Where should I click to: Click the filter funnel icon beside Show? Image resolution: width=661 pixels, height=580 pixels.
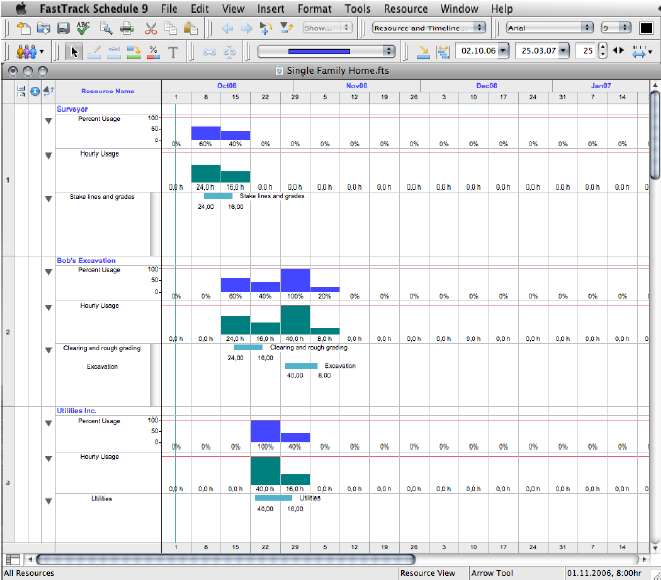tap(287, 28)
